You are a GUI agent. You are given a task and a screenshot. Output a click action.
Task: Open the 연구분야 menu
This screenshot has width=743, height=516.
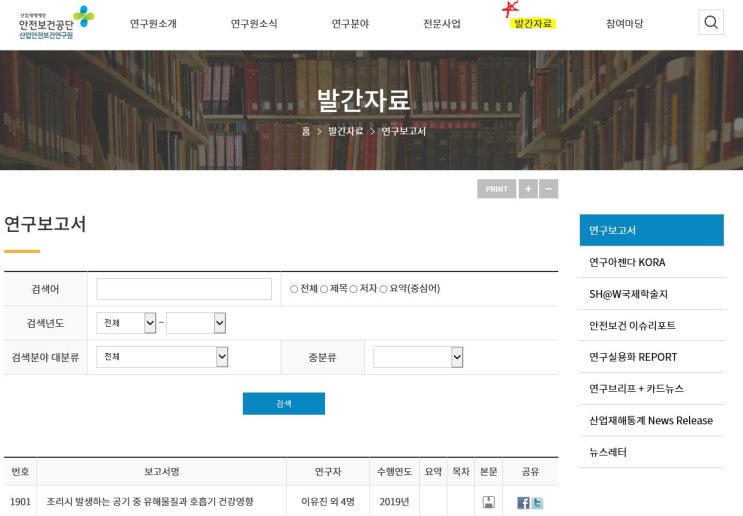350,23
